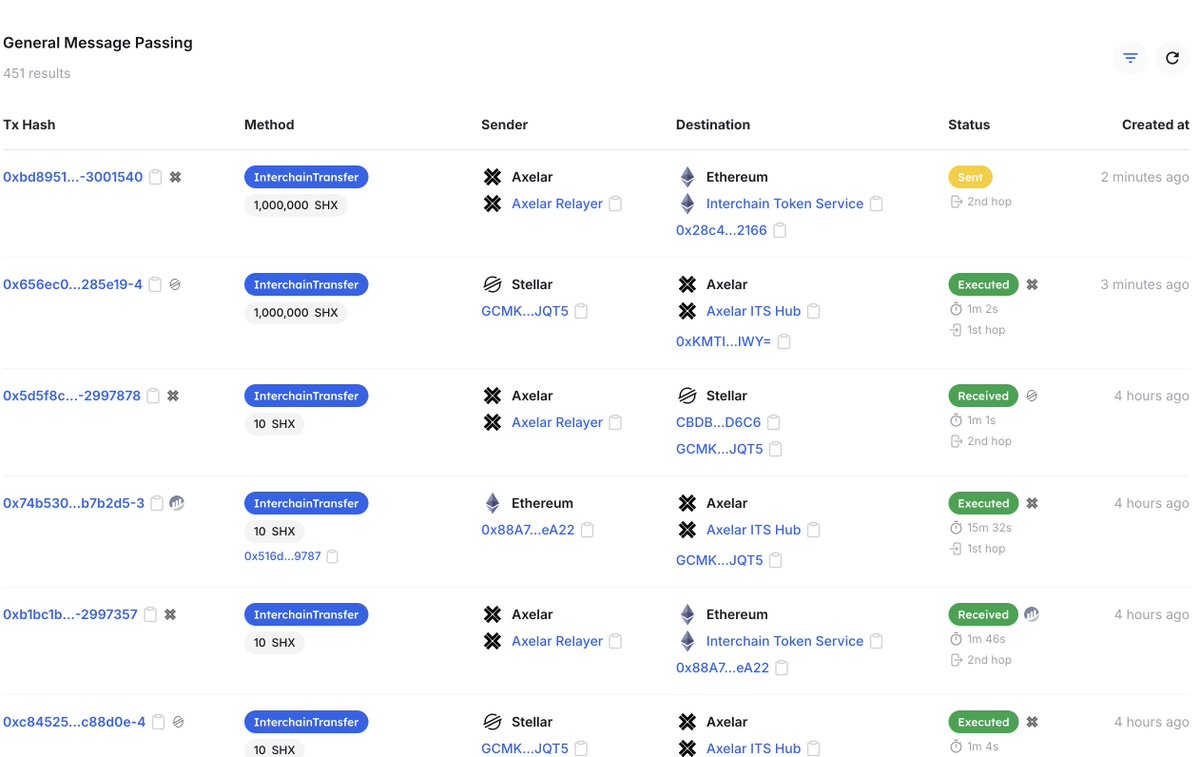Copy tx hash 0xbd8951...-3001540
The image size is (1200, 757).
(x=156, y=177)
